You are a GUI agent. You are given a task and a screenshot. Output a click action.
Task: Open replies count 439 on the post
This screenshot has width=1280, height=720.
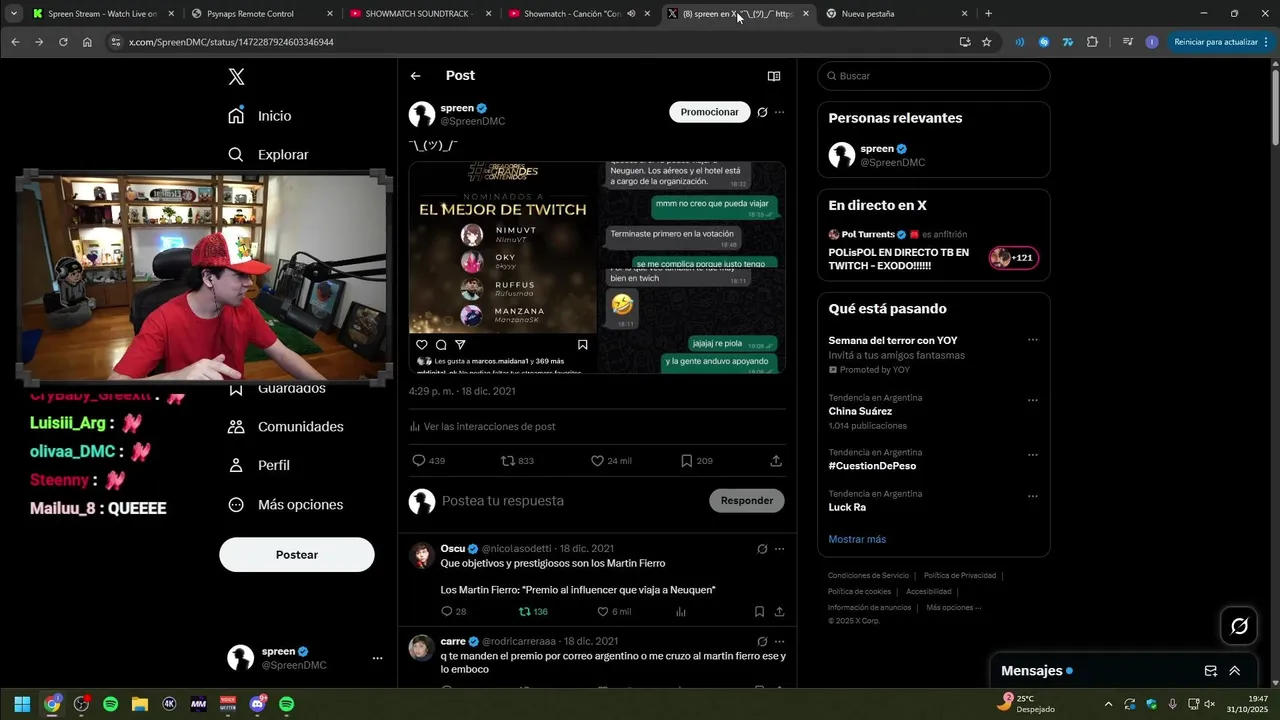428,461
